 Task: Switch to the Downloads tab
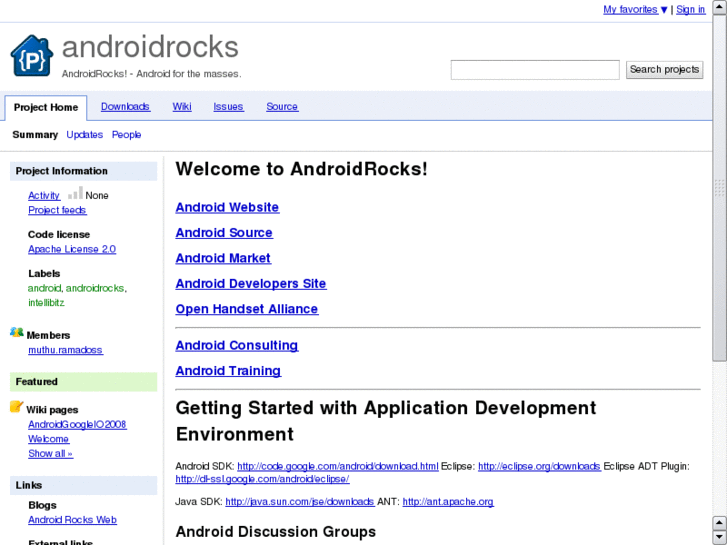(125, 107)
